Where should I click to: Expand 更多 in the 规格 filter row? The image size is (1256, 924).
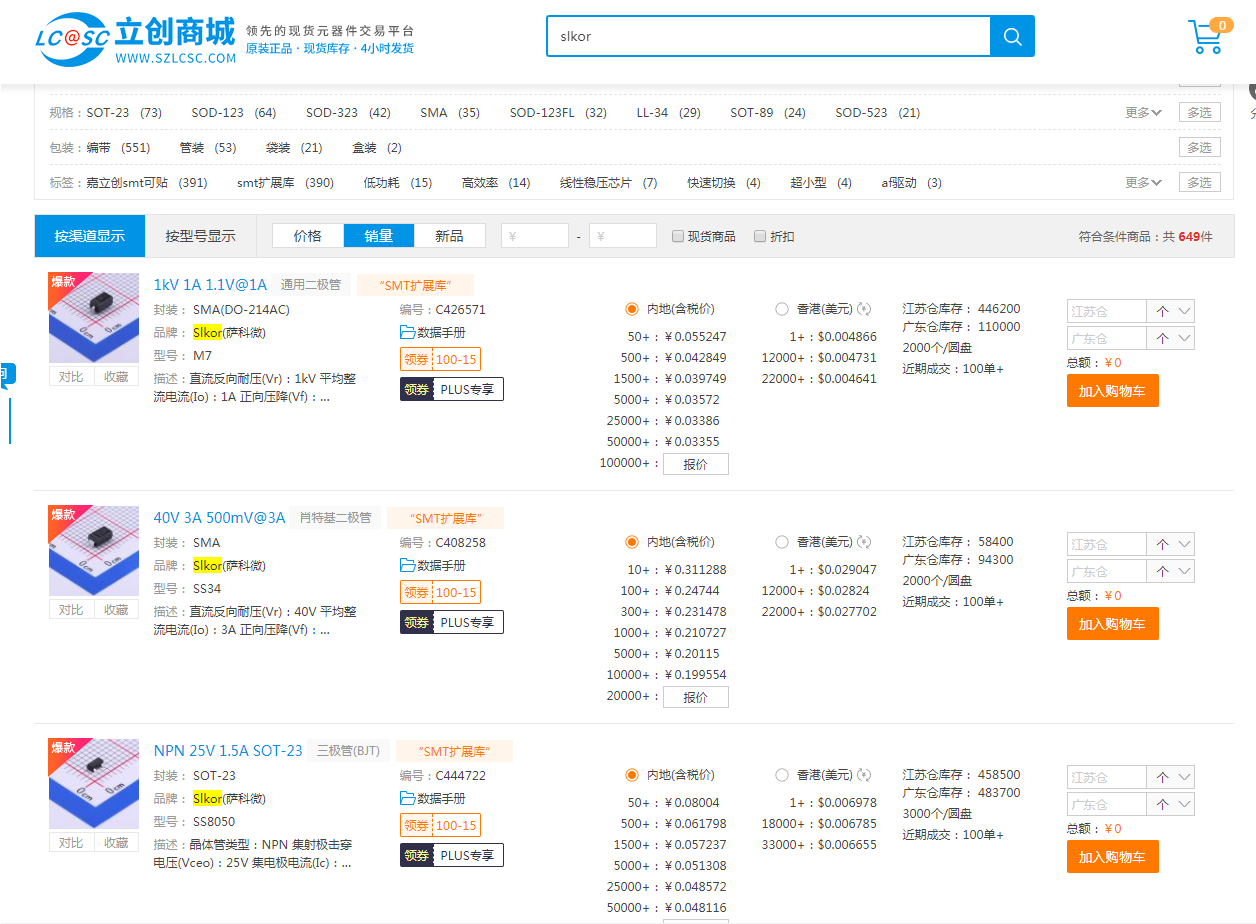point(1143,113)
